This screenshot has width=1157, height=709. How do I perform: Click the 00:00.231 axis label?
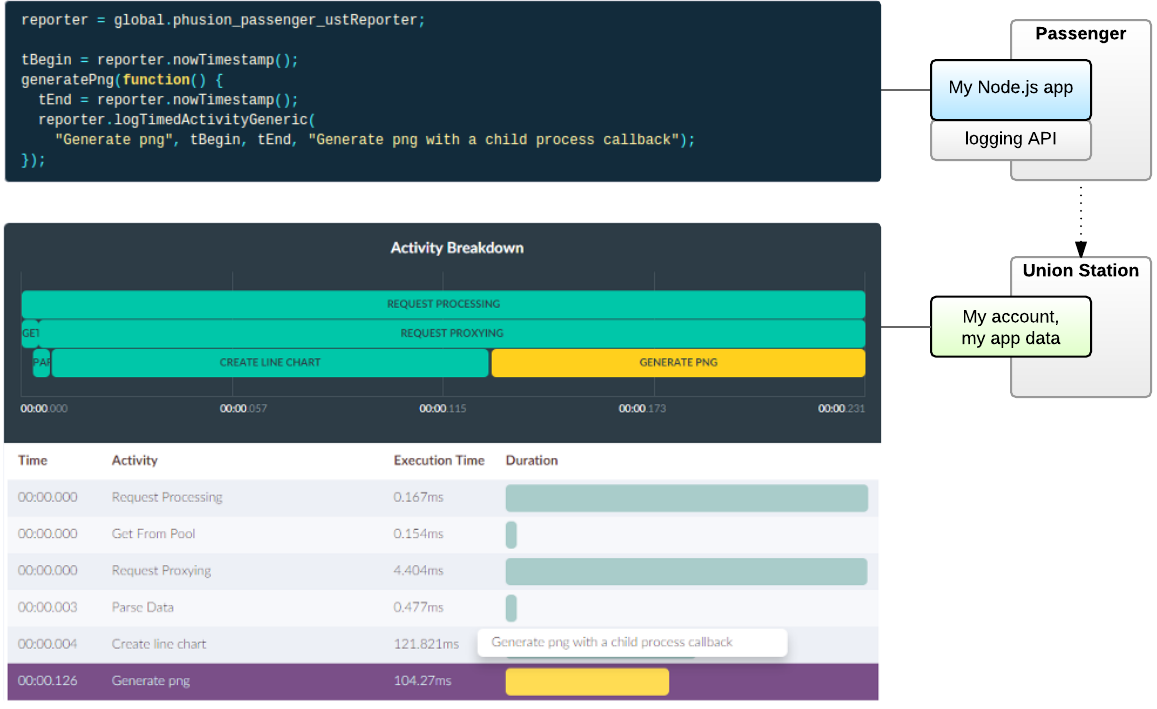click(841, 409)
